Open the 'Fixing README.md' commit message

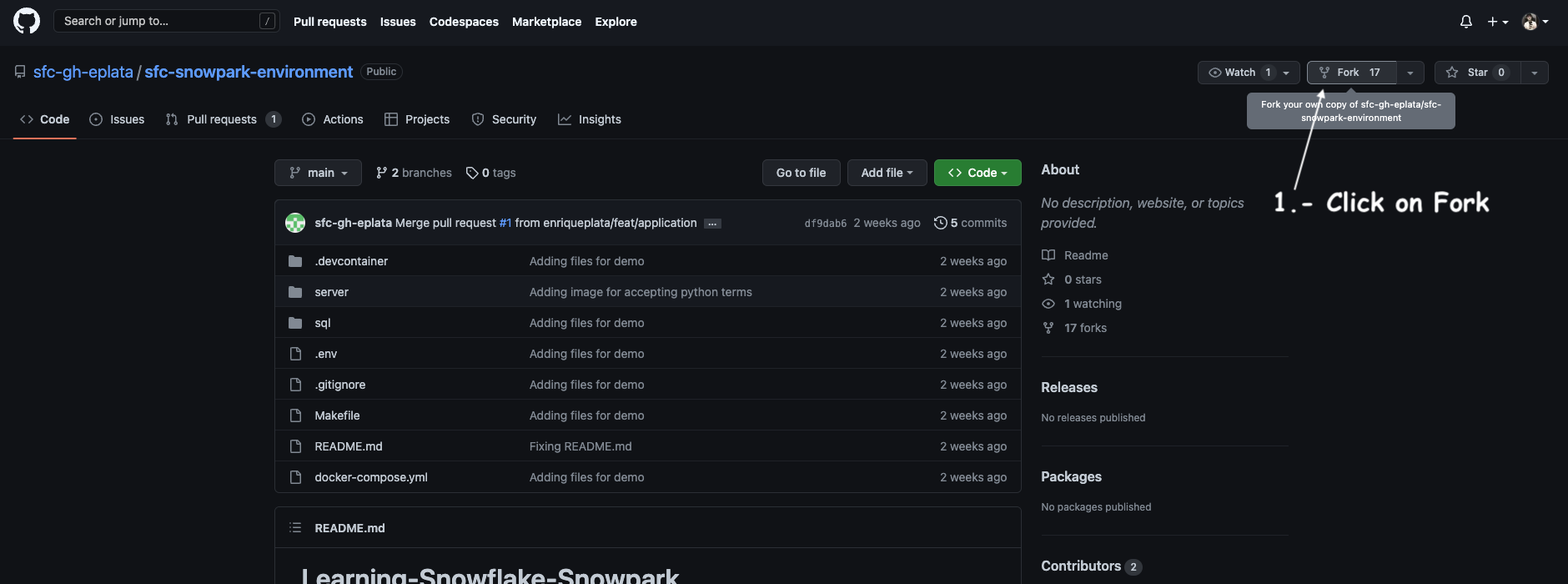[x=580, y=446]
